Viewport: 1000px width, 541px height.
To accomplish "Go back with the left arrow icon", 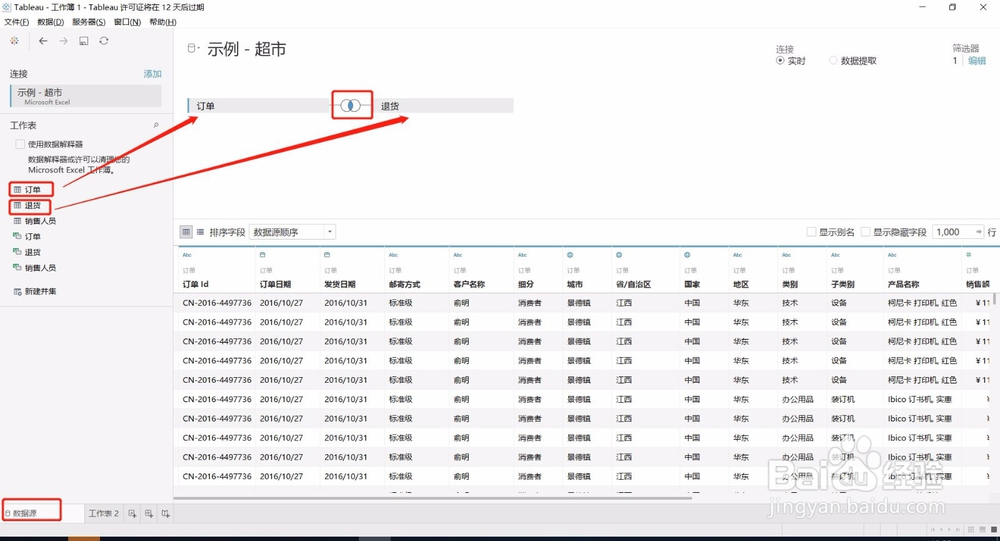I will tap(43, 41).
